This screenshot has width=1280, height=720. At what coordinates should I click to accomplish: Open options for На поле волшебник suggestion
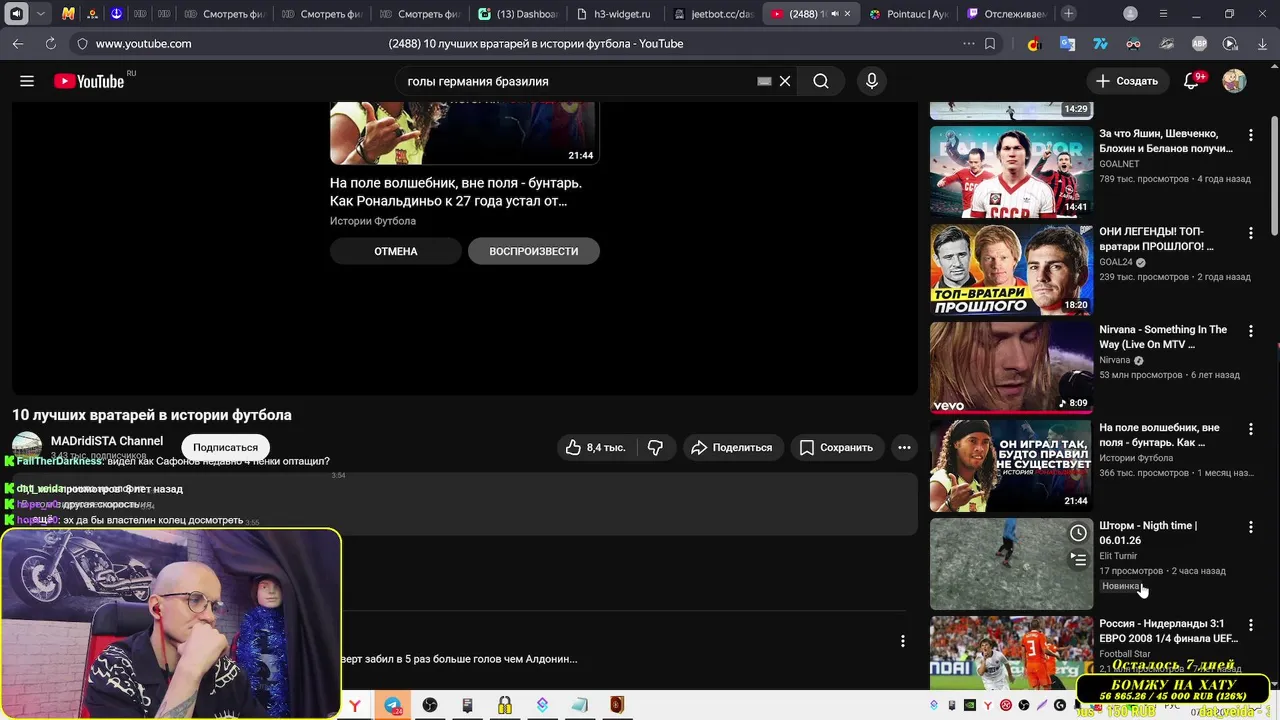coord(1250,429)
